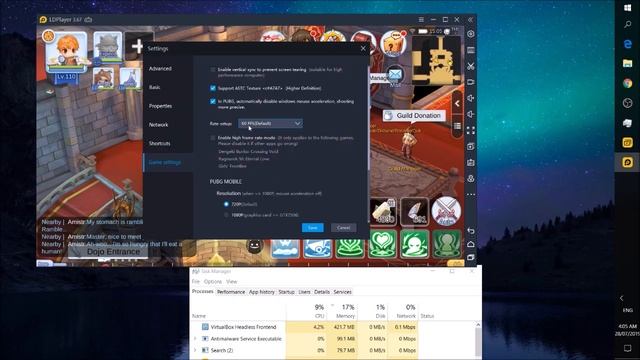Tap the Android recent apps icon
The image size is (640, 360).
(471, 258)
